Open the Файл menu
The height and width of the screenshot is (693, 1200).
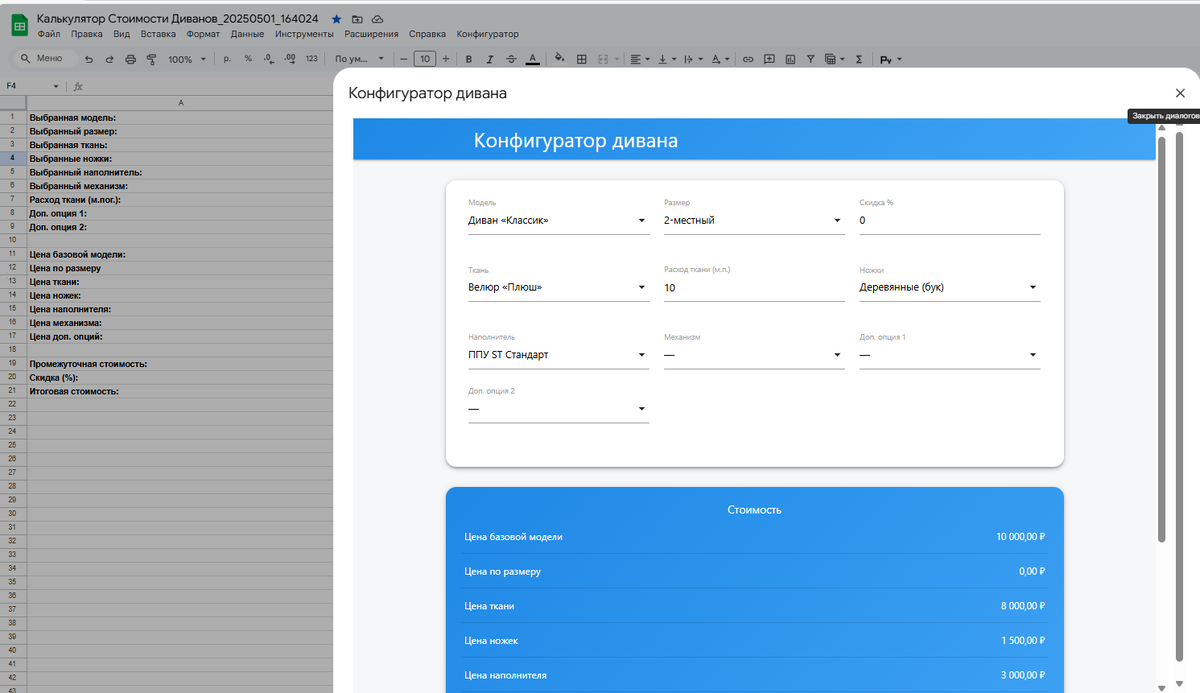tap(49, 34)
